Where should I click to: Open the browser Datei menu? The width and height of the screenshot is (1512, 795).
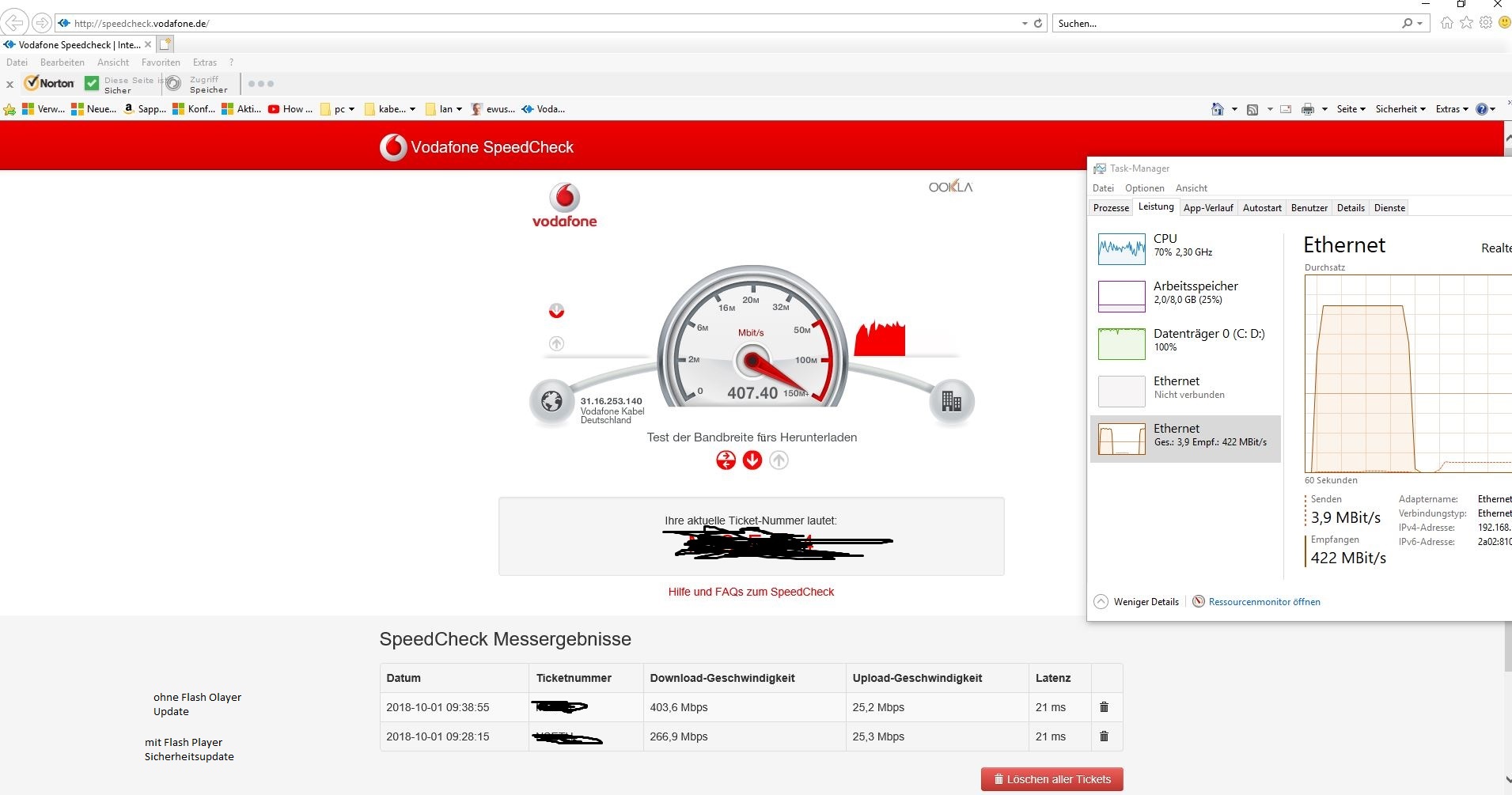(x=17, y=62)
